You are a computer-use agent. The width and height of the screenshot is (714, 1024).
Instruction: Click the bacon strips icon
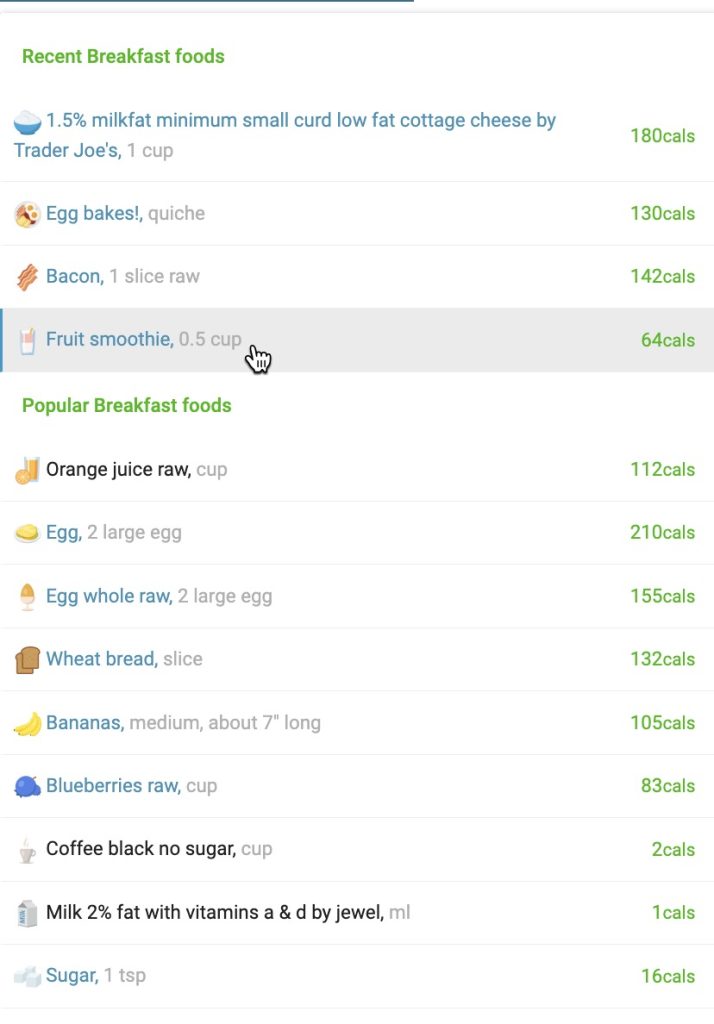28,277
